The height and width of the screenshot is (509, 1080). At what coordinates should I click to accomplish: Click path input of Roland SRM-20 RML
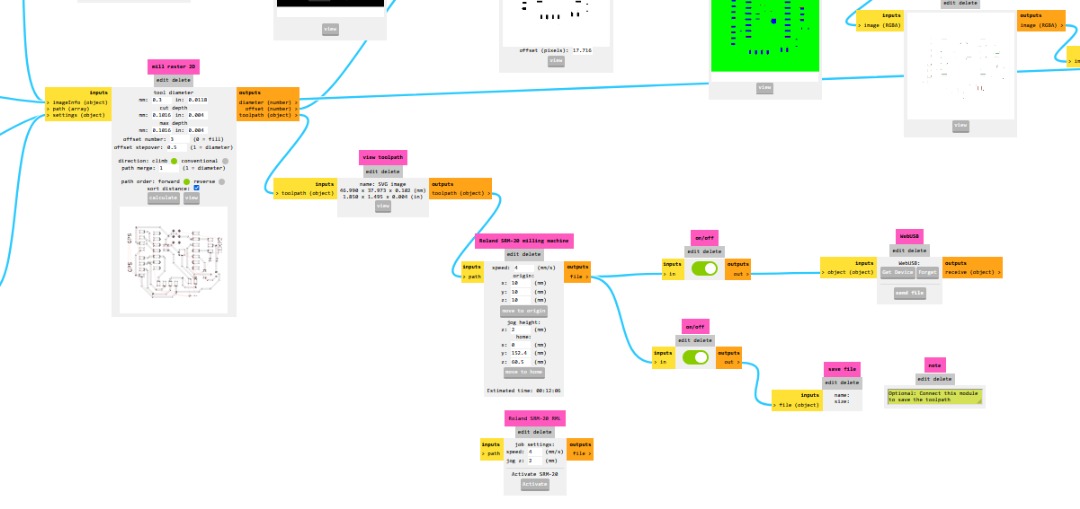[492, 453]
